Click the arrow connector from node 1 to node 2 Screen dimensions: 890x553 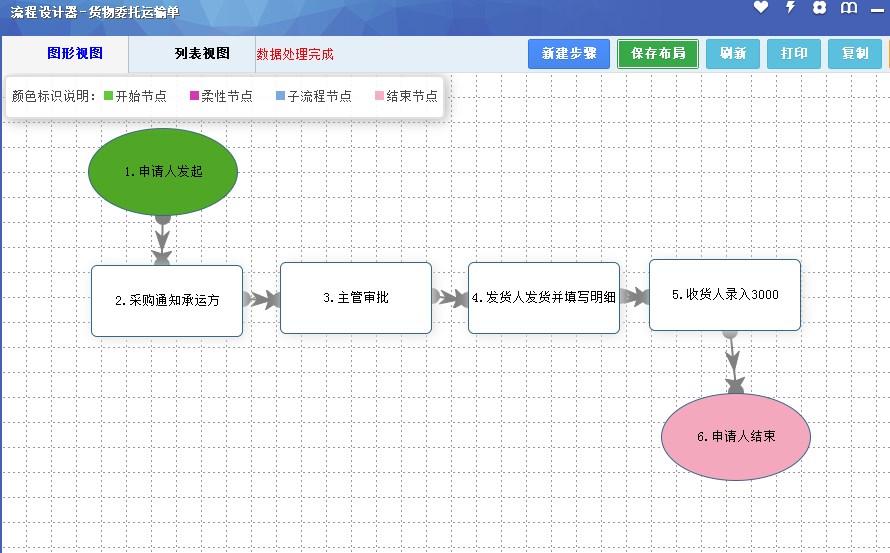pos(162,240)
